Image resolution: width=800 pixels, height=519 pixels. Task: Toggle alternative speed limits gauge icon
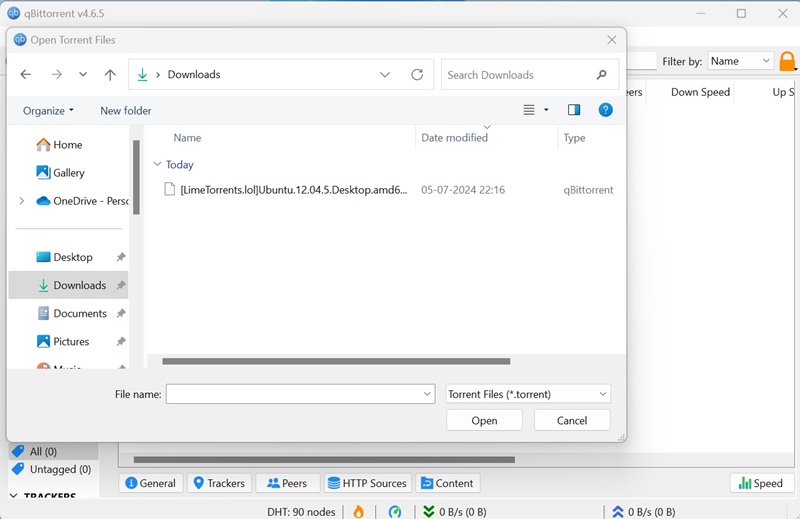[x=394, y=511]
